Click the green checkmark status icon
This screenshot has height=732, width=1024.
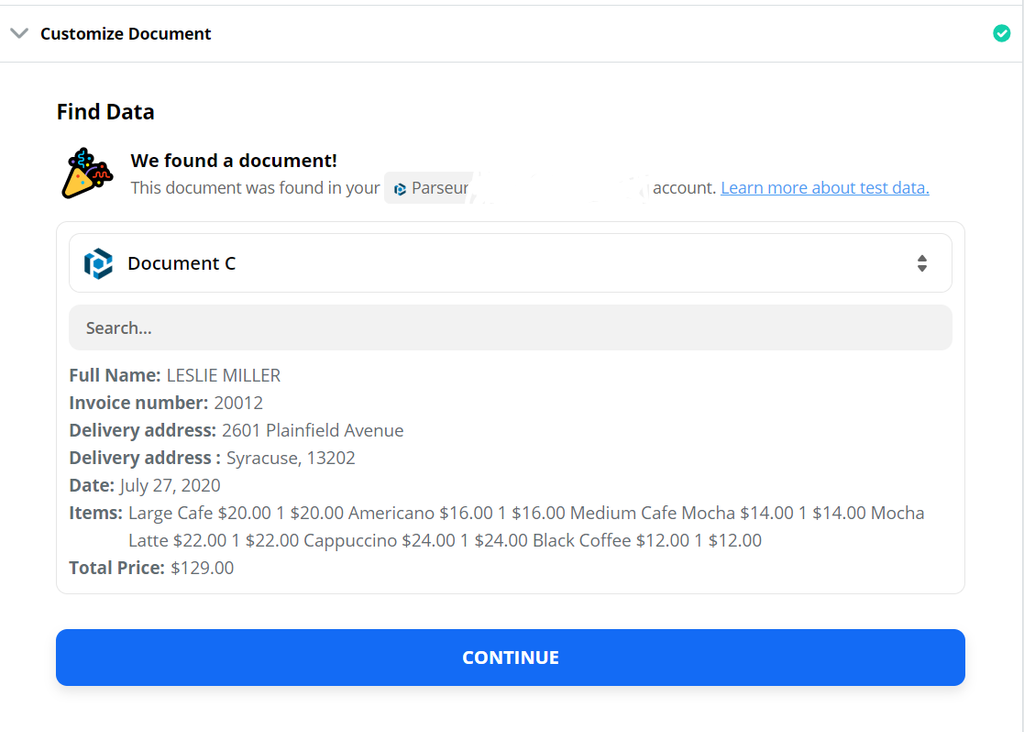pos(1001,33)
